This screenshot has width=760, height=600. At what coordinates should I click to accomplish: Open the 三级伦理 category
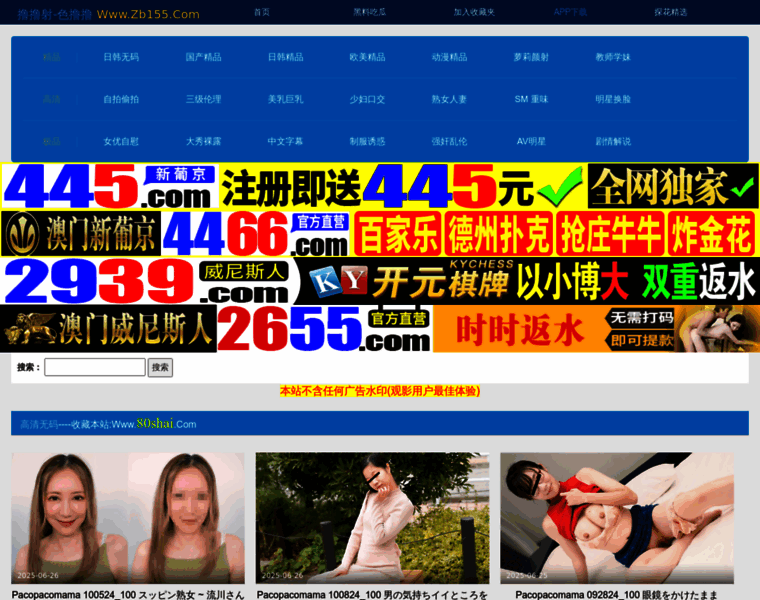click(x=203, y=99)
